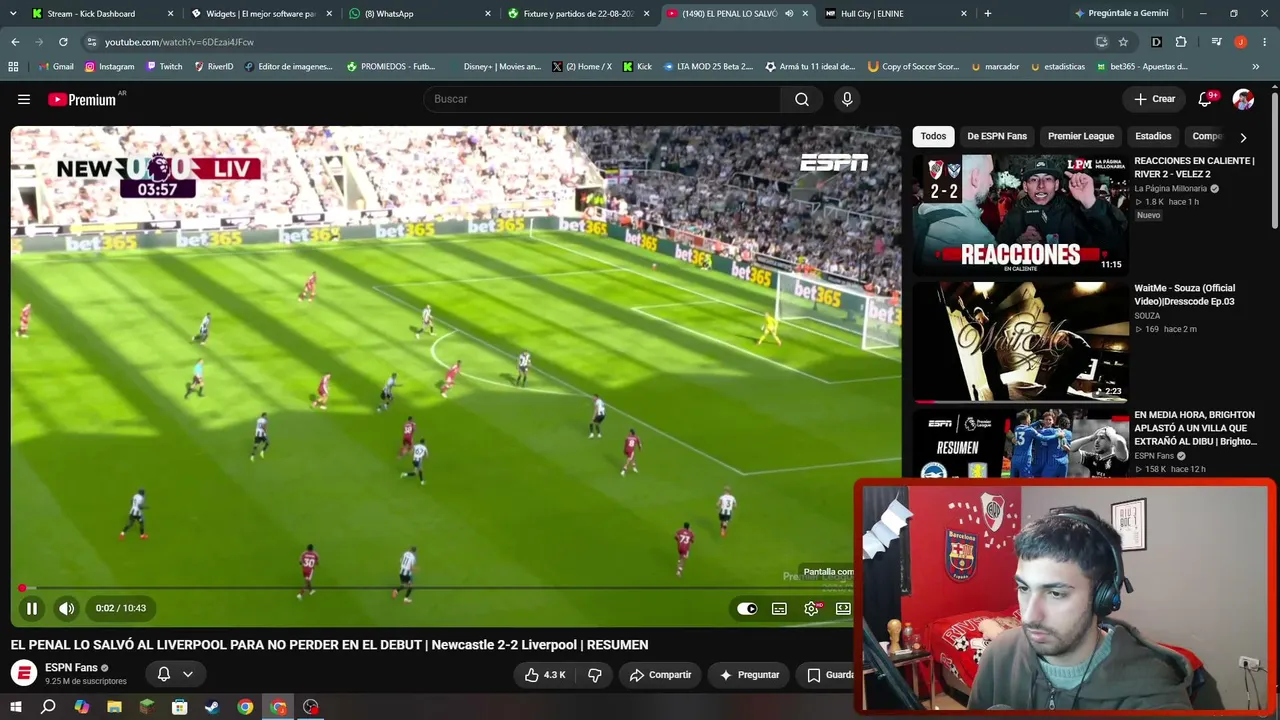Select the Todos filter chip

[933, 136]
